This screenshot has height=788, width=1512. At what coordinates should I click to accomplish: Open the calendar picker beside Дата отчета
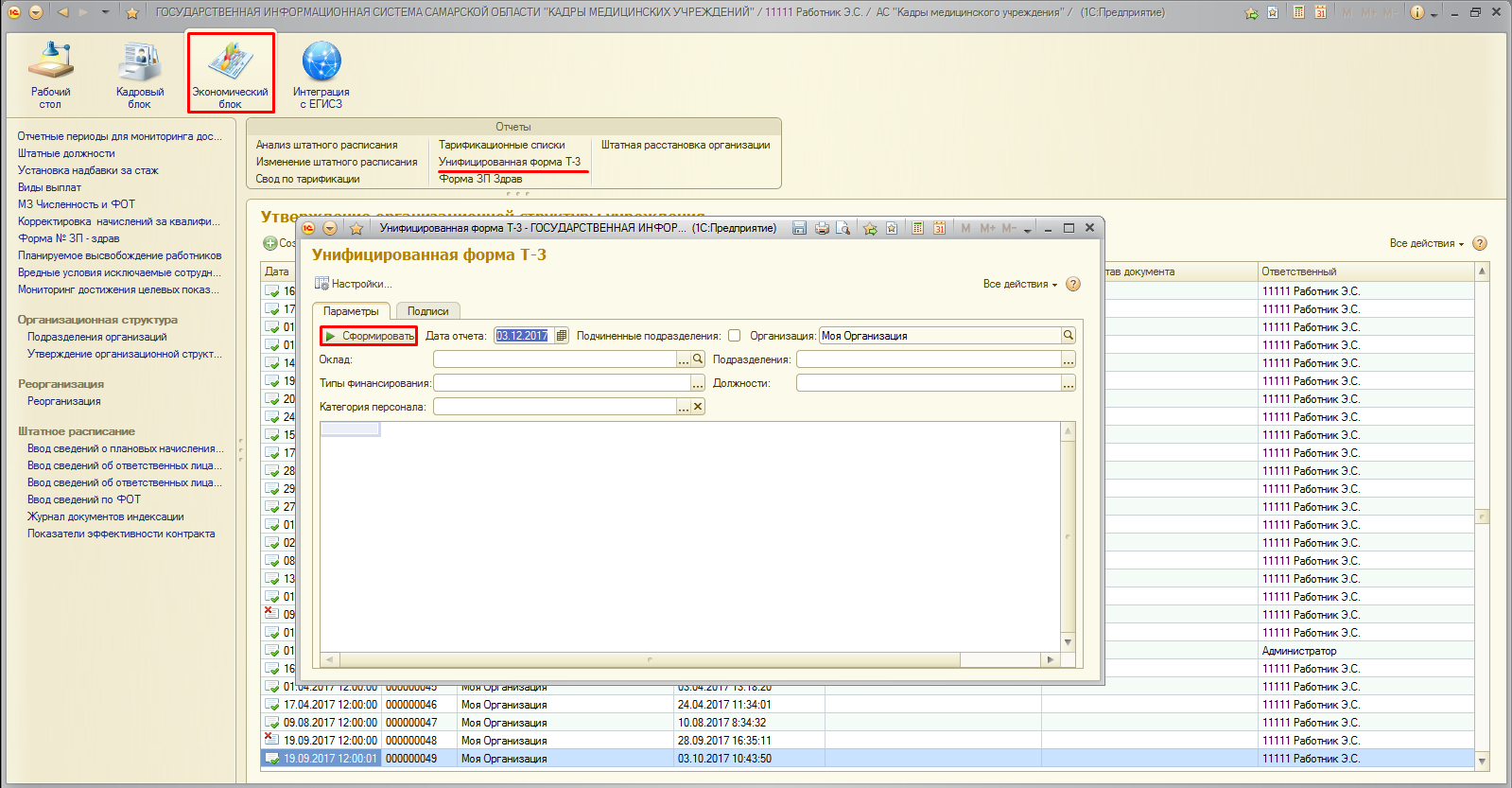561,336
